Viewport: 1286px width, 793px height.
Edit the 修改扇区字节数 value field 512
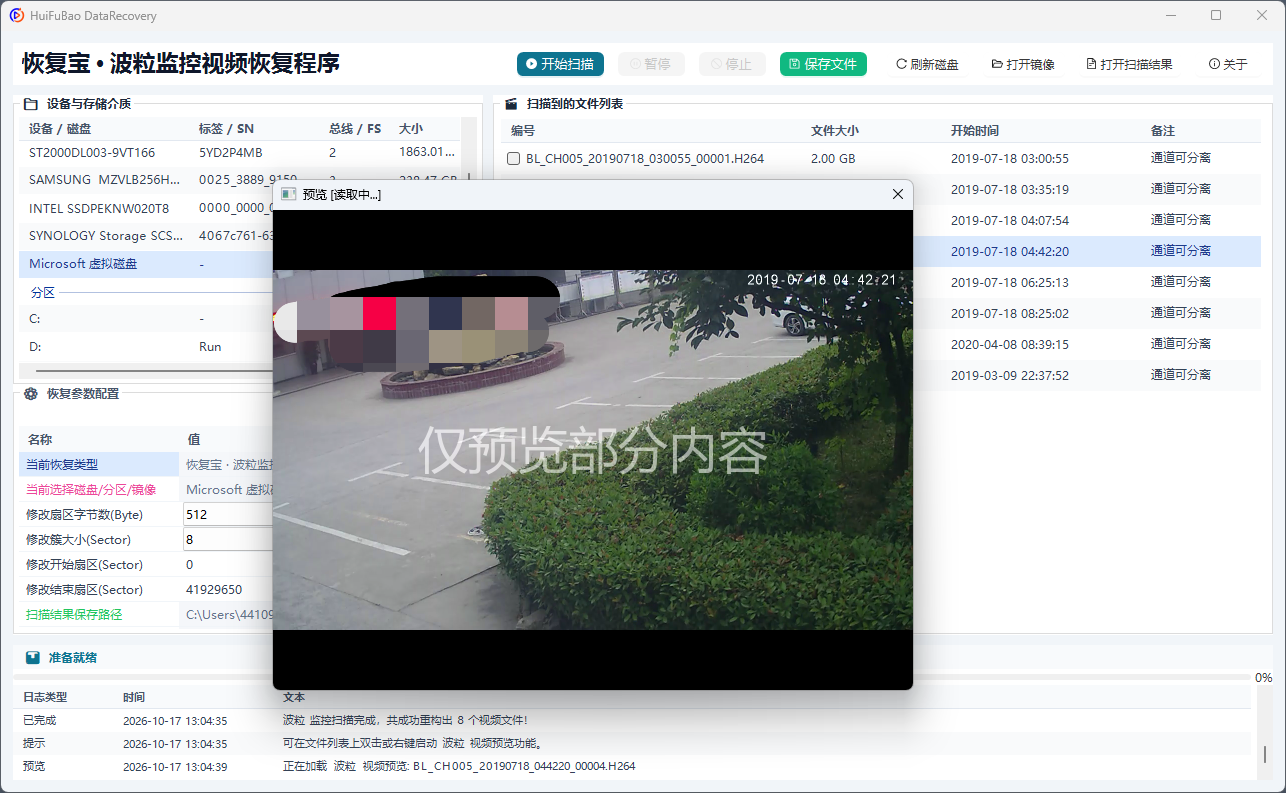228,515
